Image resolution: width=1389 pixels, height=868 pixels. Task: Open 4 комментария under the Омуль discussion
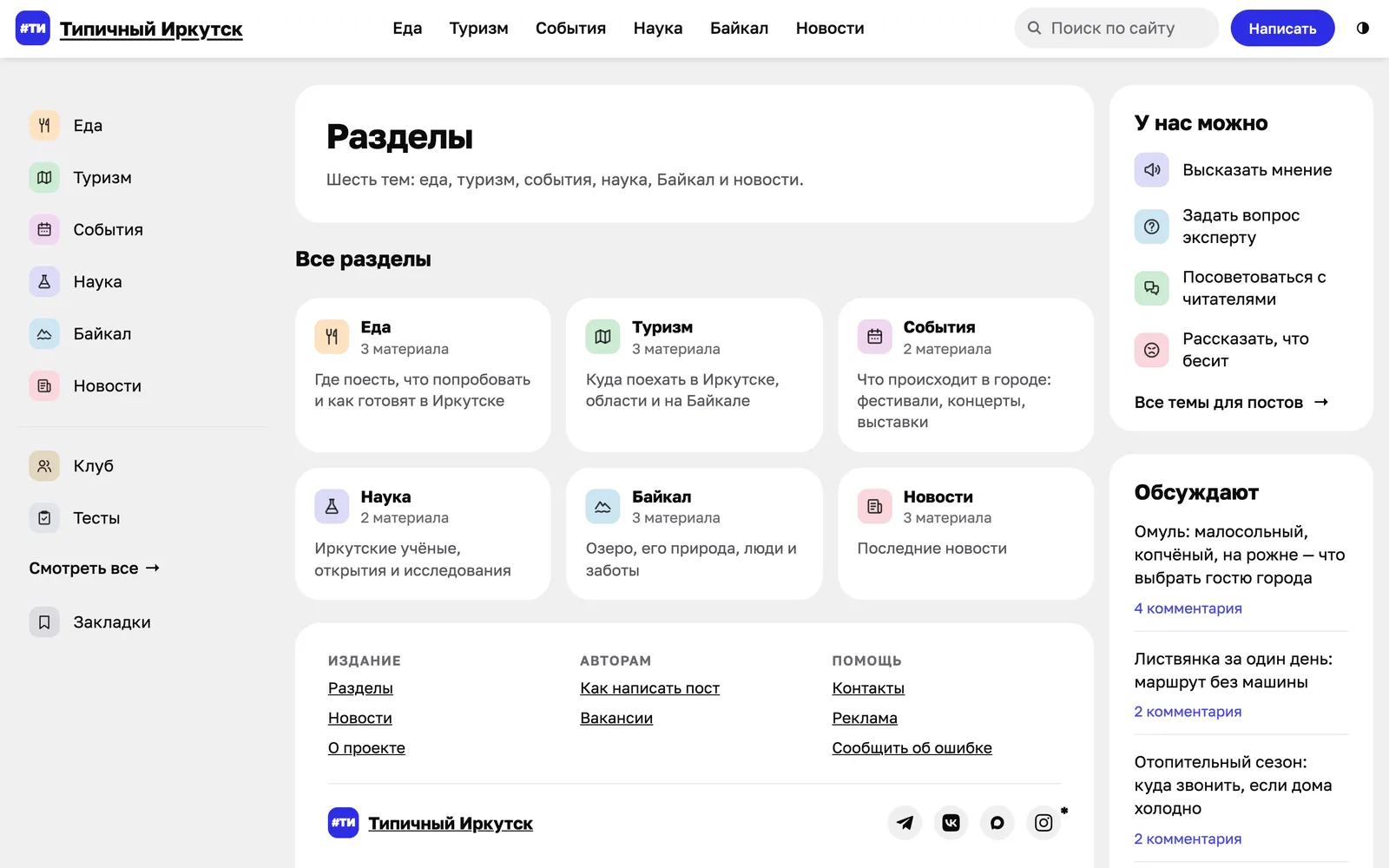pyautogui.click(x=1188, y=608)
